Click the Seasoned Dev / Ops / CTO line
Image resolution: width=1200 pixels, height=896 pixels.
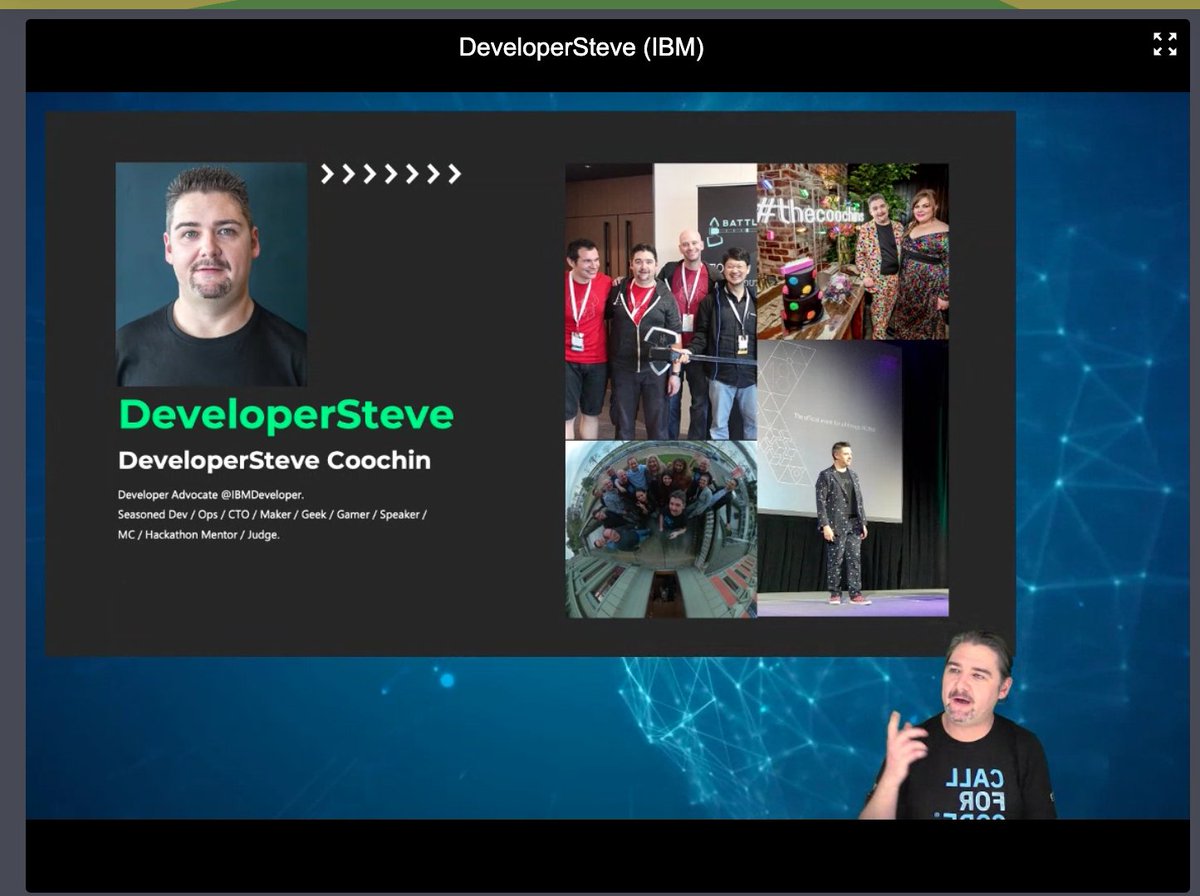[x=272, y=514]
